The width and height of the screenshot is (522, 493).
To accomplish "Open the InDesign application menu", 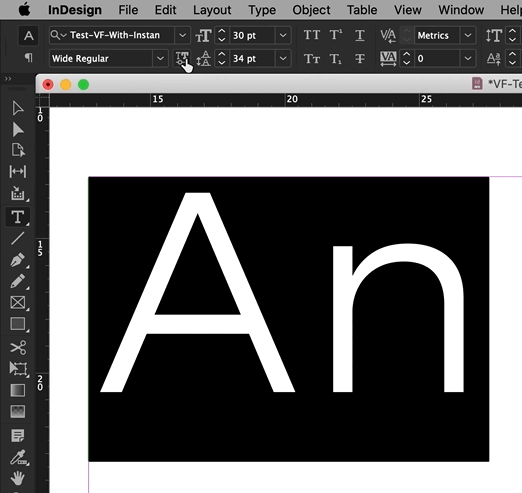I will click(75, 10).
